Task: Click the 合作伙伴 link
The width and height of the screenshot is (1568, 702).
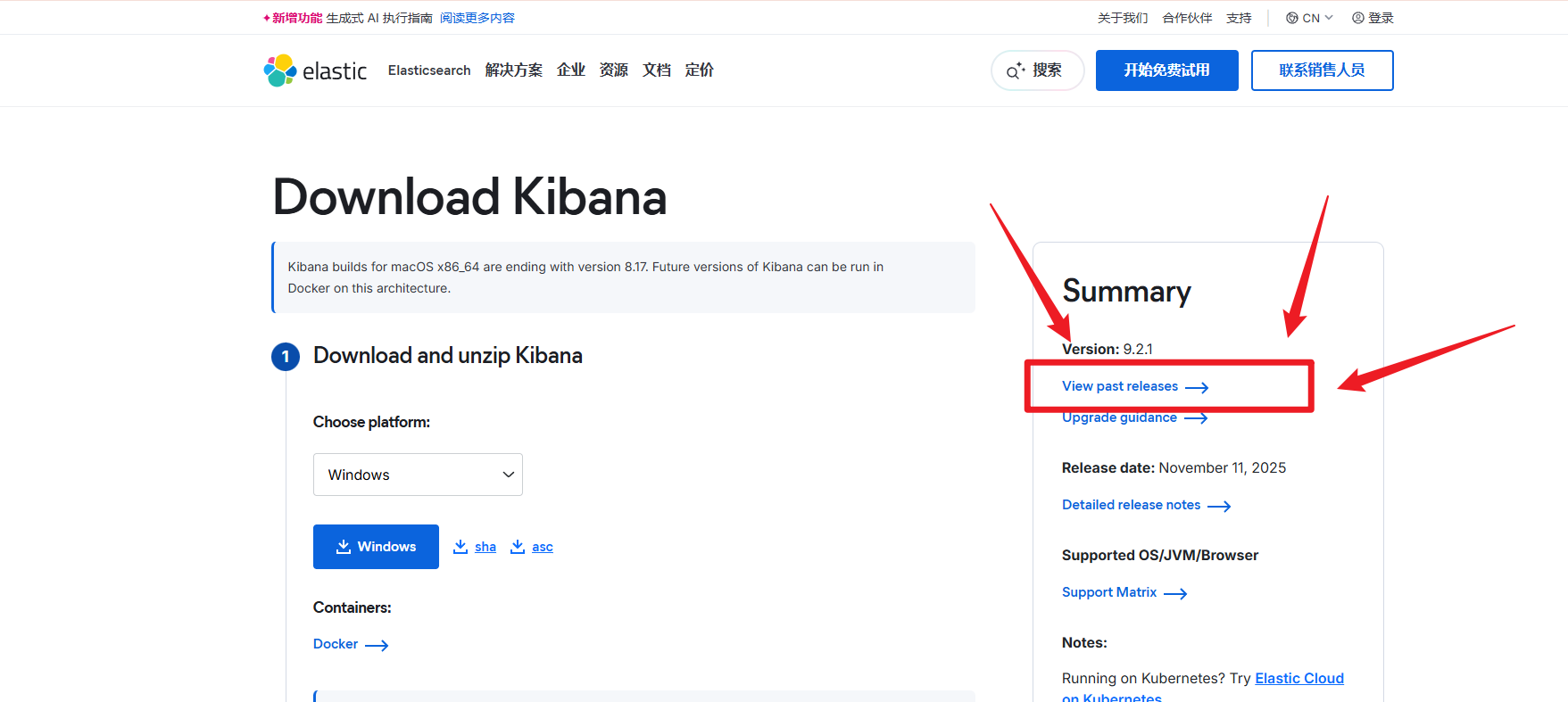Action: click(1187, 18)
